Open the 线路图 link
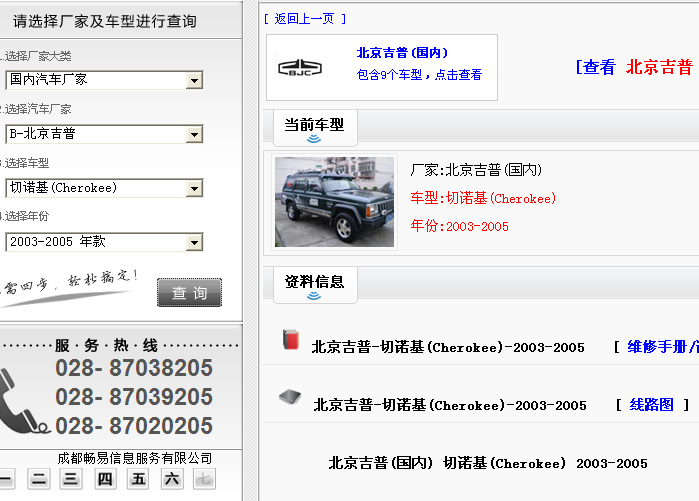The width and height of the screenshot is (699, 501). point(651,405)
